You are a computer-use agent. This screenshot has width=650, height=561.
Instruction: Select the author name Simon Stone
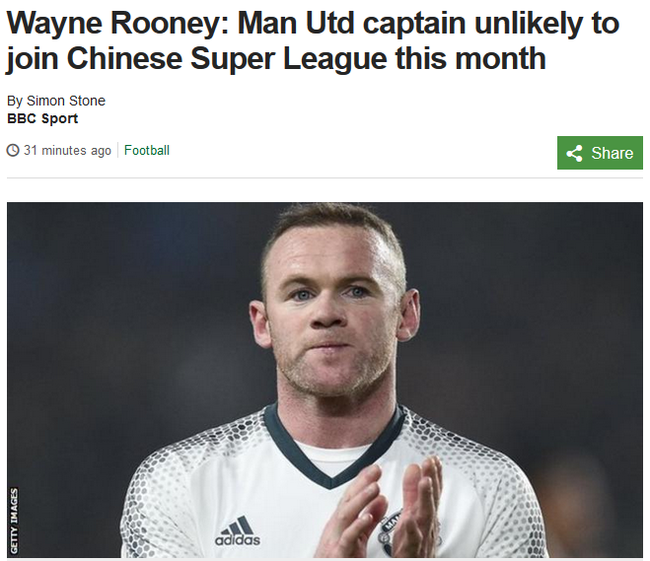tap(66, 101)
